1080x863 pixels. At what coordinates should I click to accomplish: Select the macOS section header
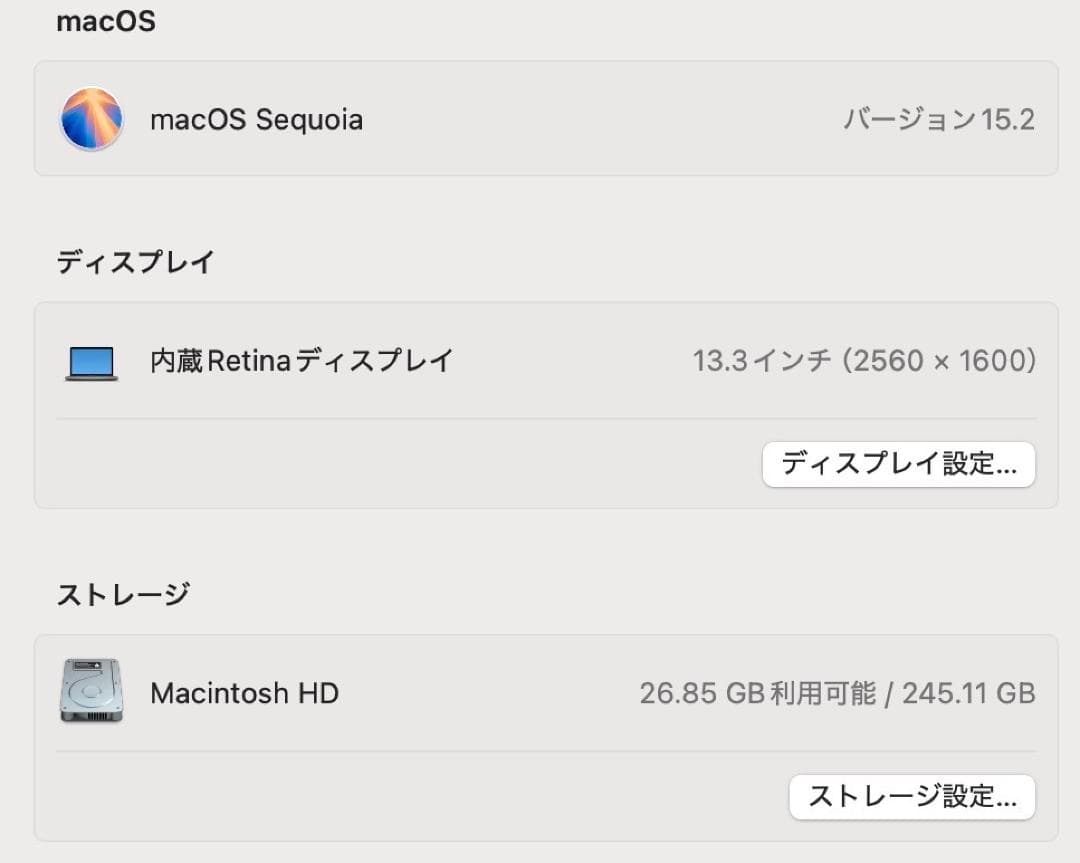(x=106, y=21)
